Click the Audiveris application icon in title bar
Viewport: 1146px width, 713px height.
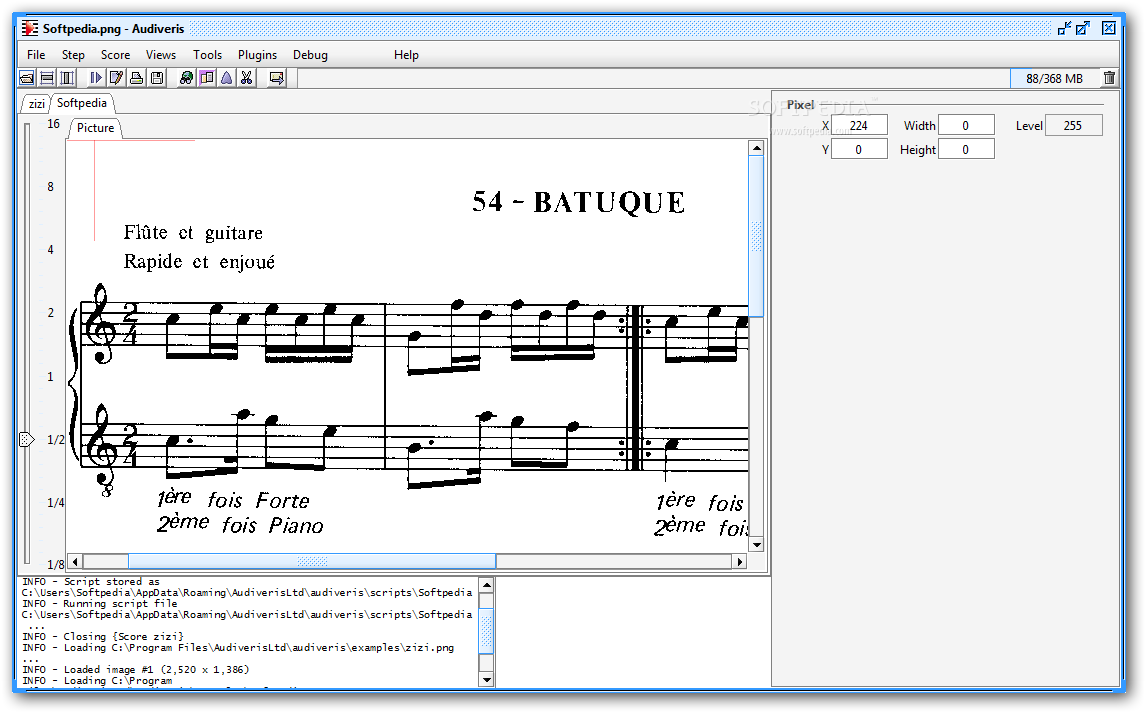tap(29, 28)
